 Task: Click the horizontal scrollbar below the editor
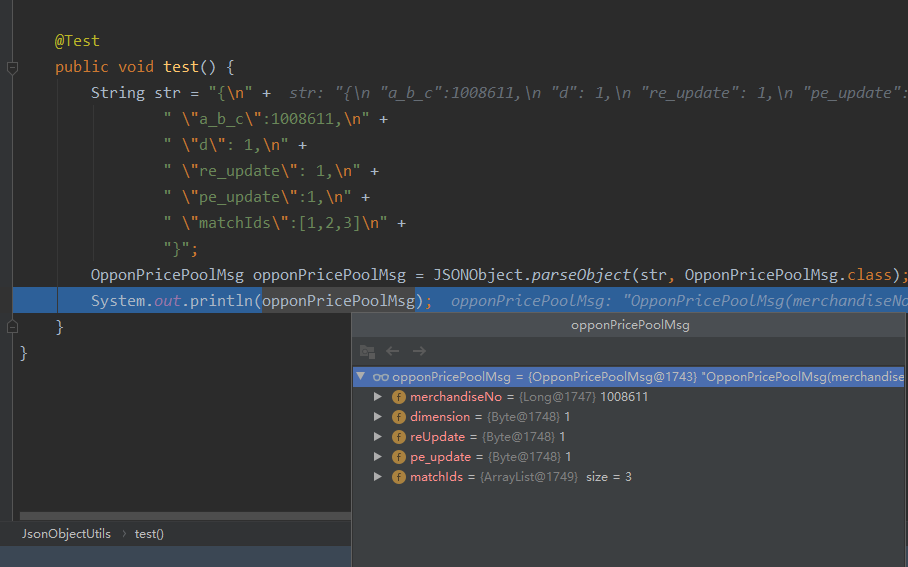coord(185,515)
